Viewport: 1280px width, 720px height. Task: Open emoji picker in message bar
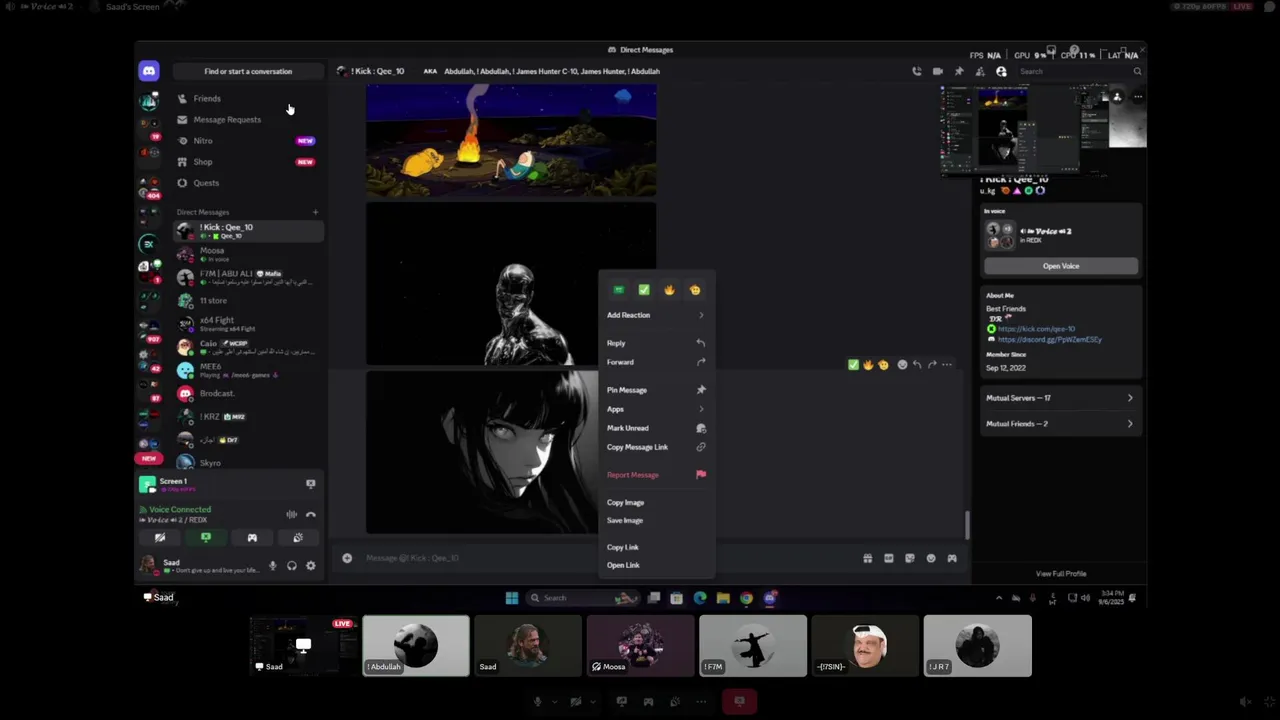(931, 558)
